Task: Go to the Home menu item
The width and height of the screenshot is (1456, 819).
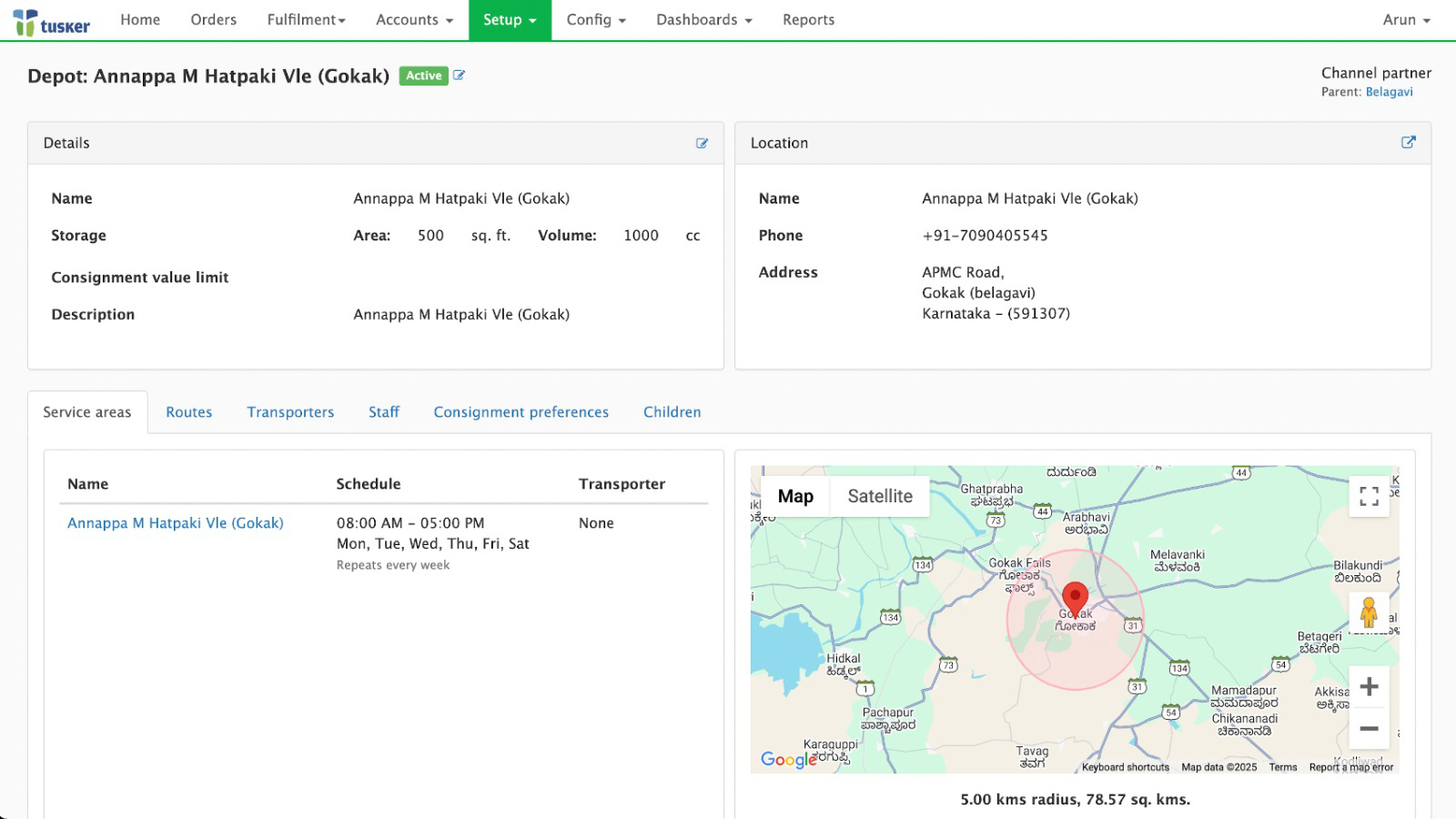Action: 139,19
